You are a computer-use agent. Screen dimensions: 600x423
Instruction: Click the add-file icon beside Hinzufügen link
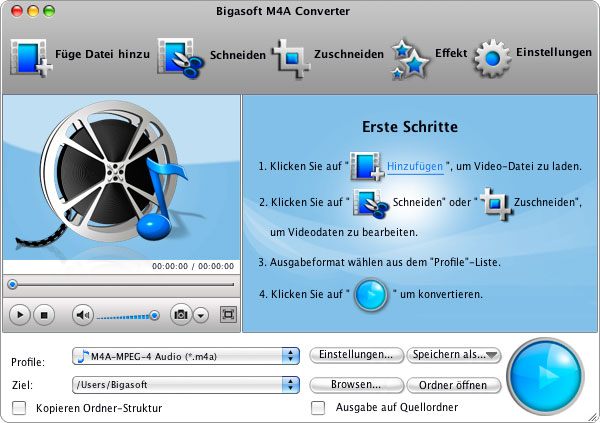tap(367, 166)
